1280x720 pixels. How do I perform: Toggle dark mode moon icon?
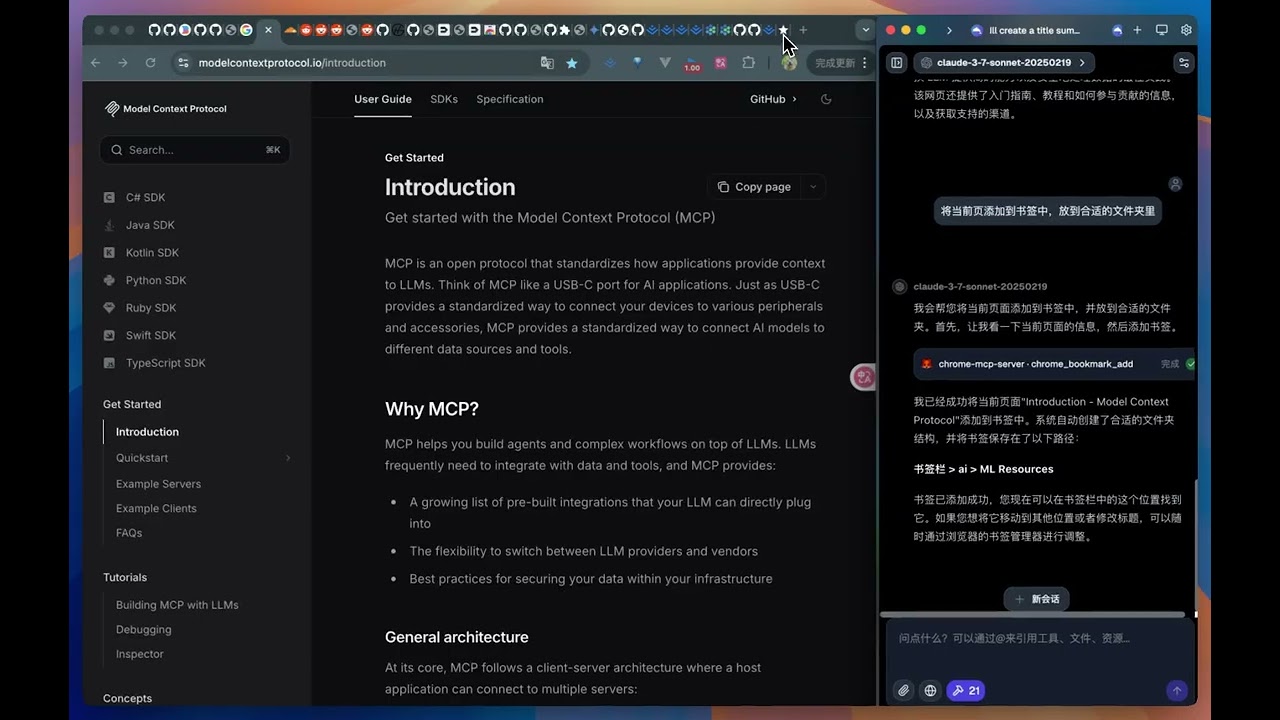(x=826, y=99)
